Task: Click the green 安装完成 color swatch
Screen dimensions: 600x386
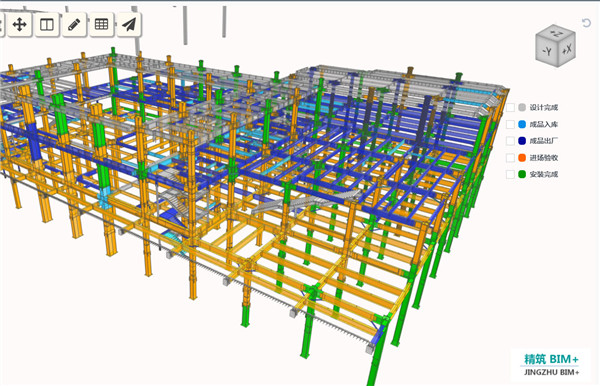Action: pos(522,174)
